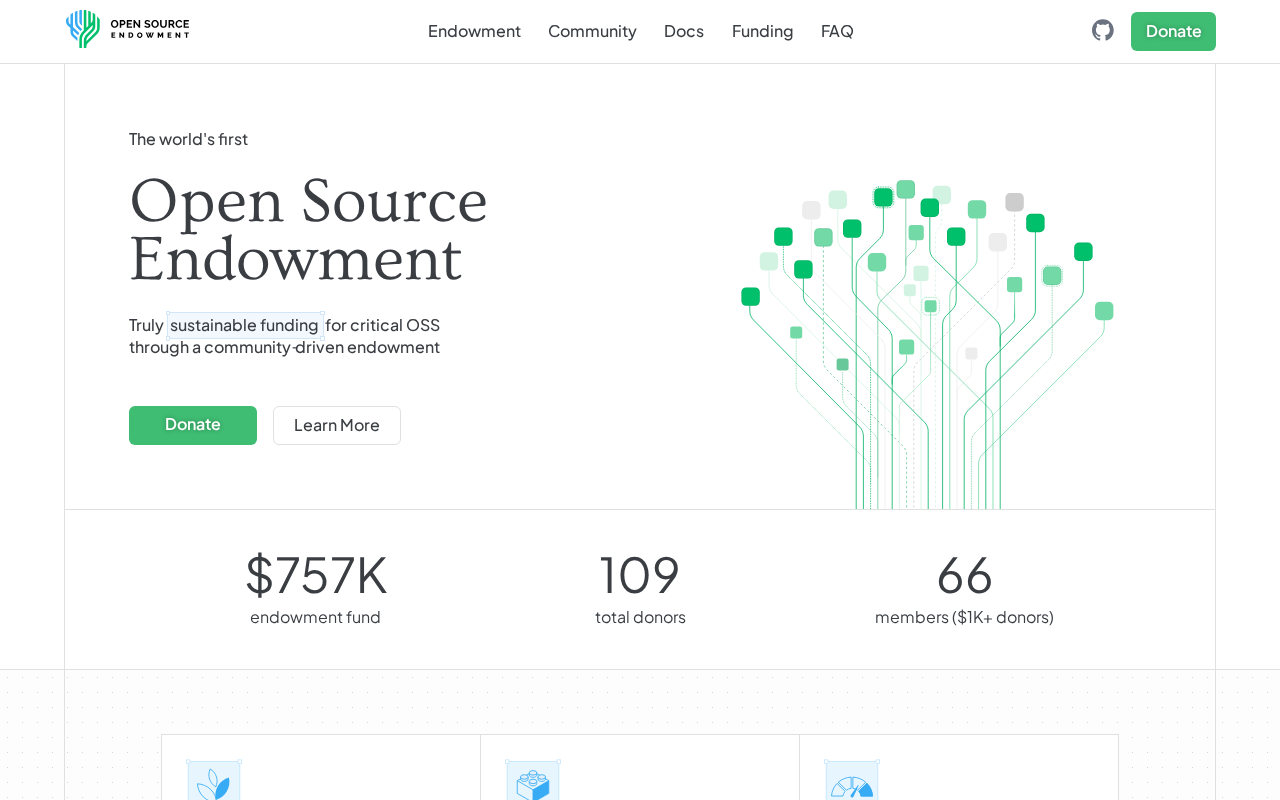Go to the Community nav item
Viewport: 1280px width, 800px height.
pos(592,31)
